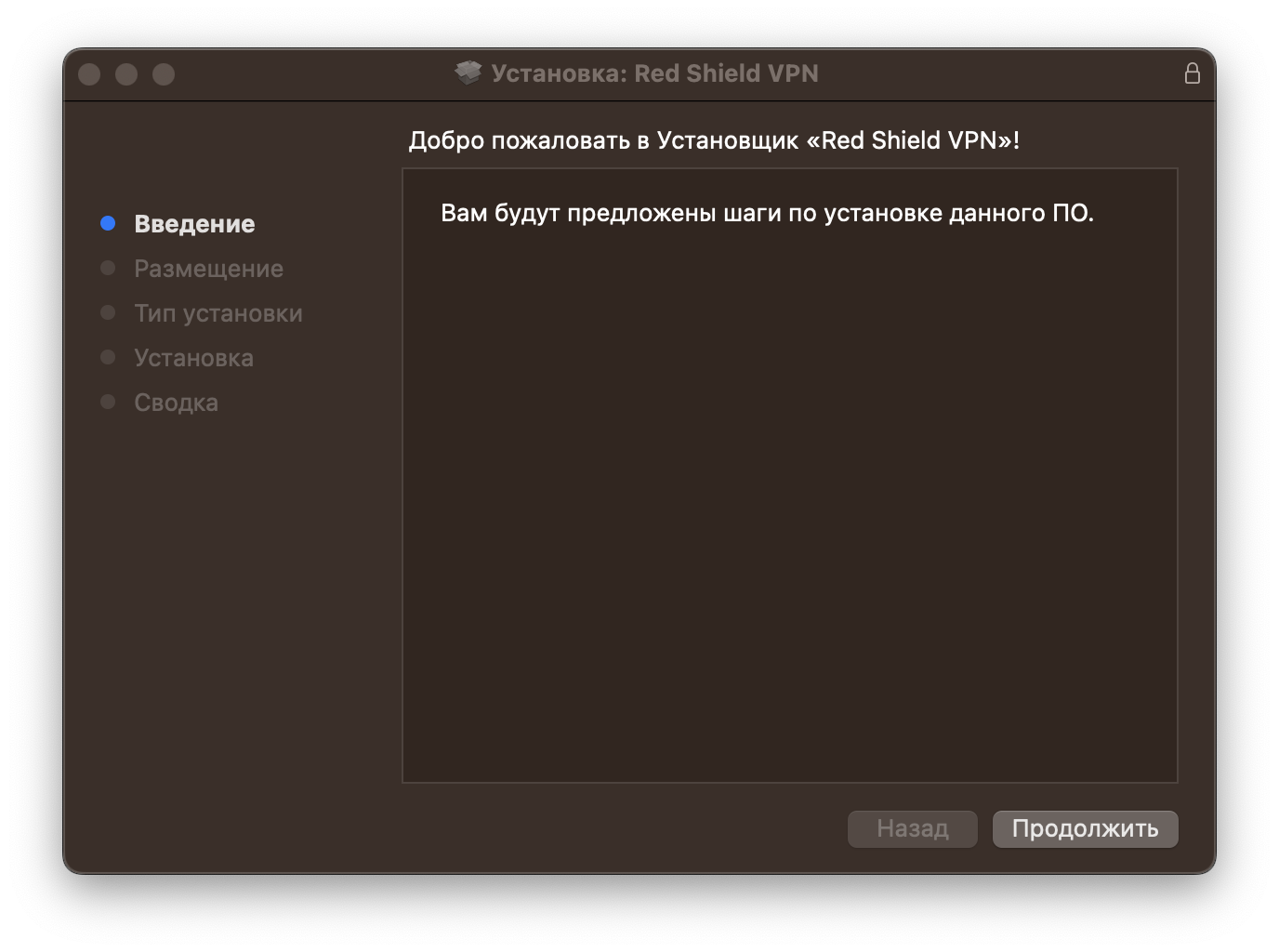Close the installer window
Screen dimensions: 1279x952
89,74
